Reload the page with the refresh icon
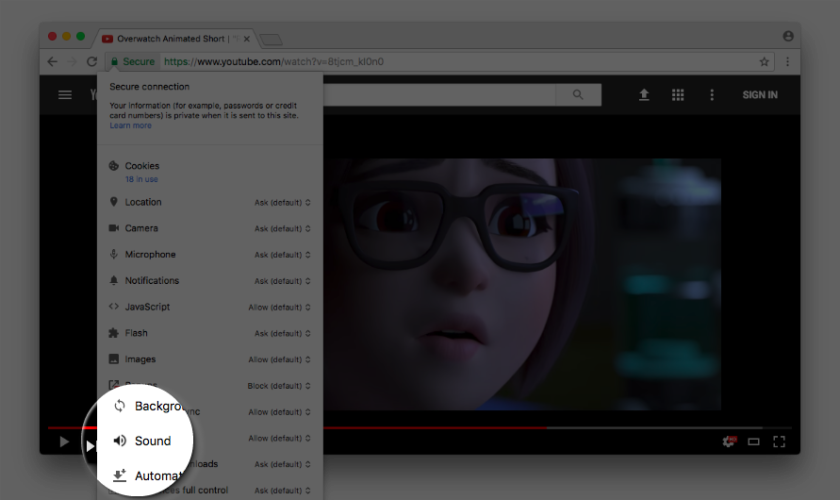This screenshot has width=840, height=500. pos(92,62)
